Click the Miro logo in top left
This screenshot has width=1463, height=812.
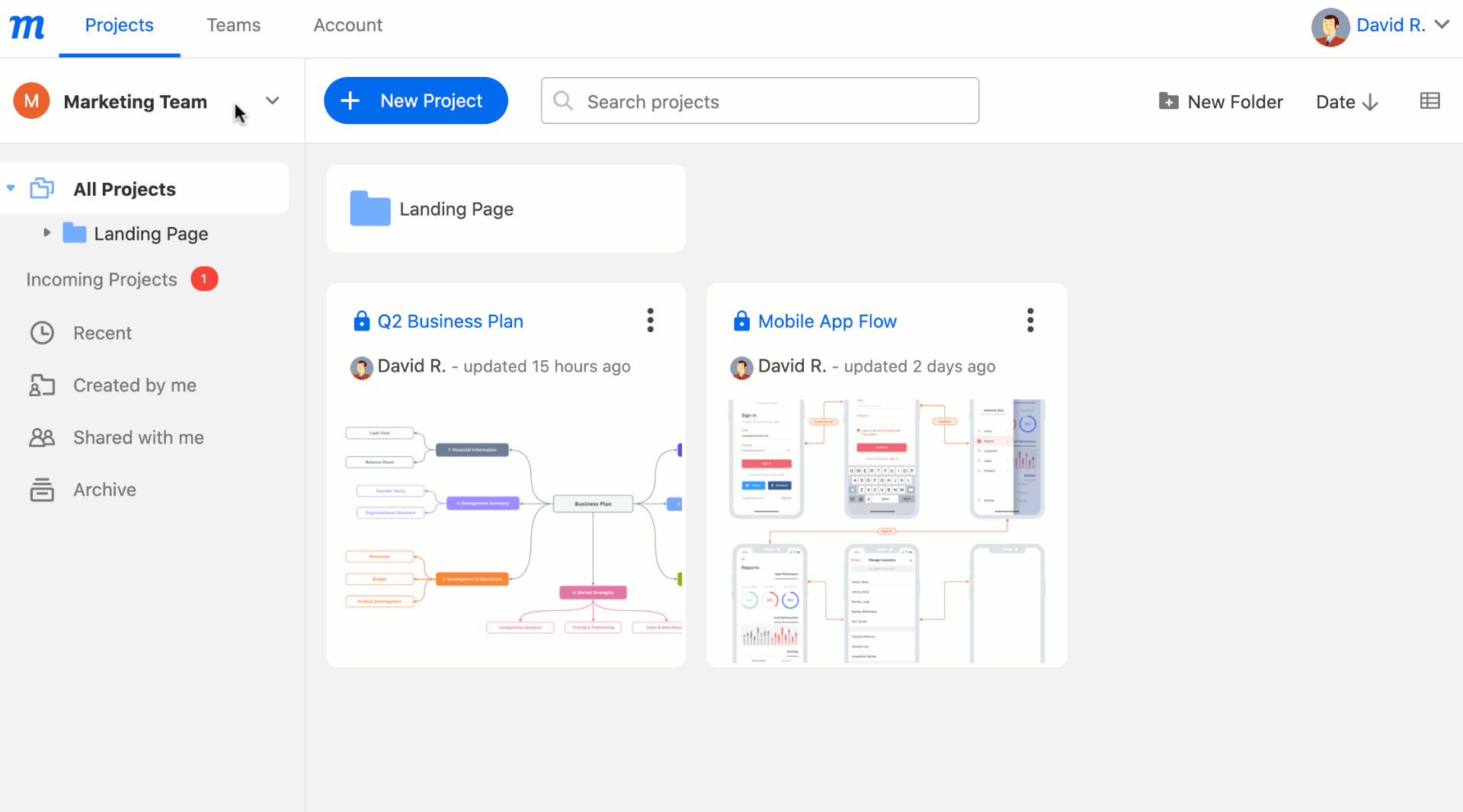pyautogui.click(x=27, y=25)
